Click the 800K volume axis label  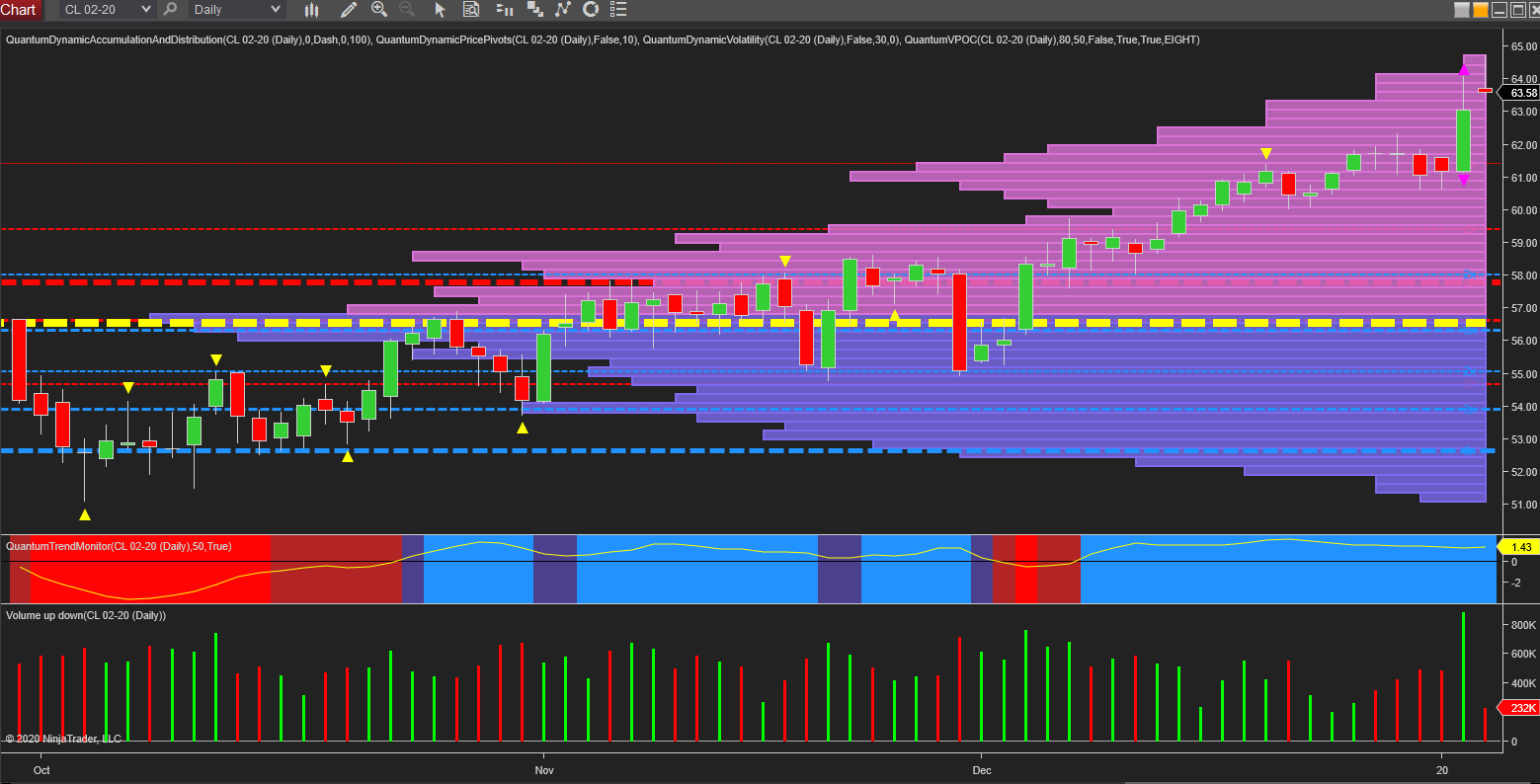coord(1522,625)
